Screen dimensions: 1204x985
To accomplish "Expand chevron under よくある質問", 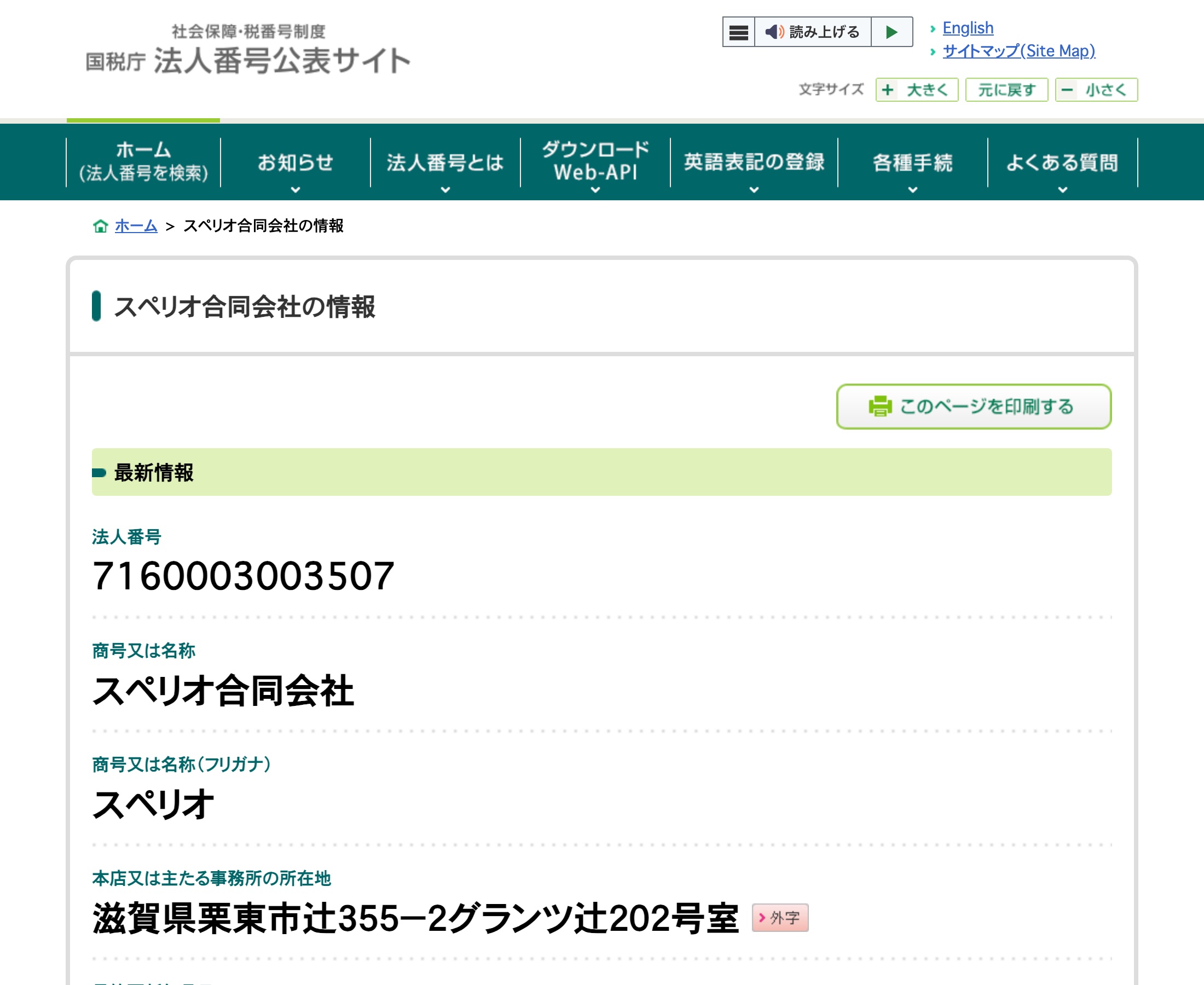I will (x=1063, y=190).
